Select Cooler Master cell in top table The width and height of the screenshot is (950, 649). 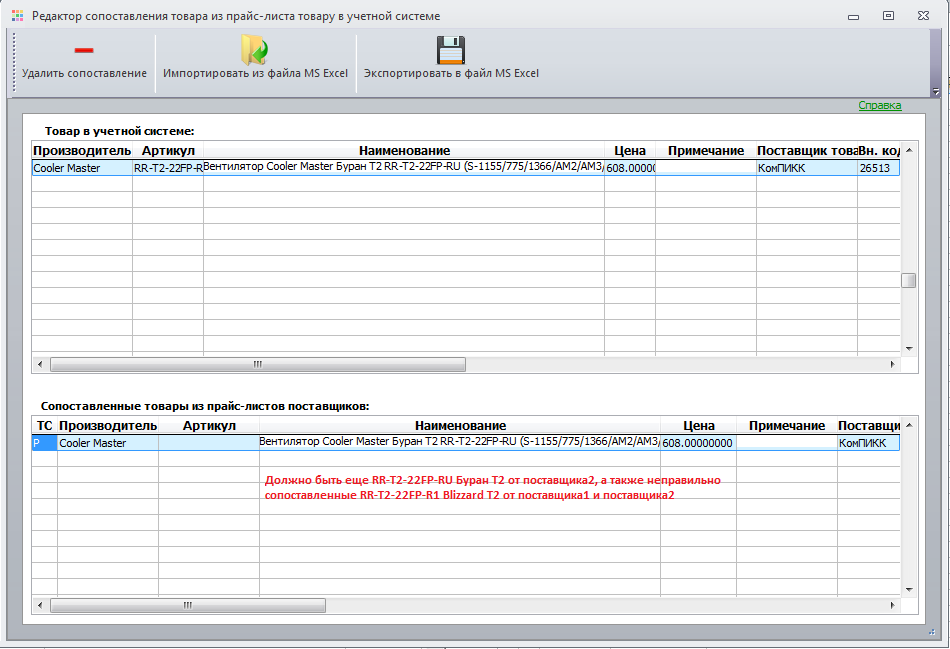point(82,168)
